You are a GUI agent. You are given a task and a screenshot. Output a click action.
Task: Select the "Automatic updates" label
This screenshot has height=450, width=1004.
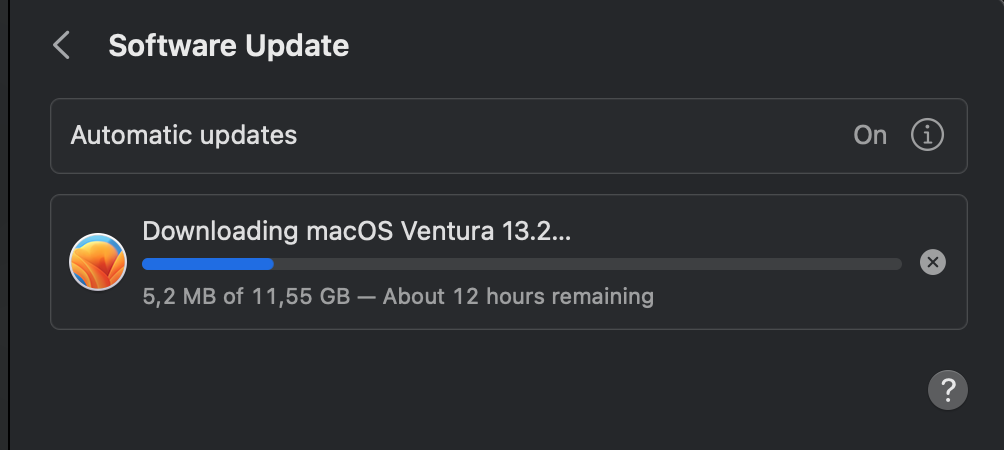pyautogui.click(x=183, y=135)
